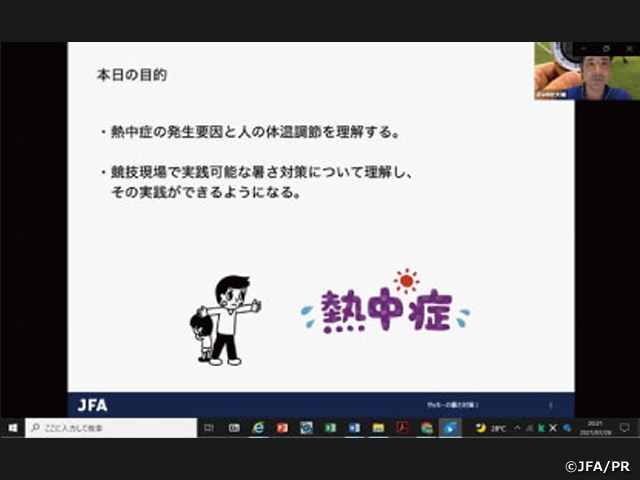This screenshot has width=640, height=480.
Task: Click the taskbar clock and date
Action: pos(595,427)
